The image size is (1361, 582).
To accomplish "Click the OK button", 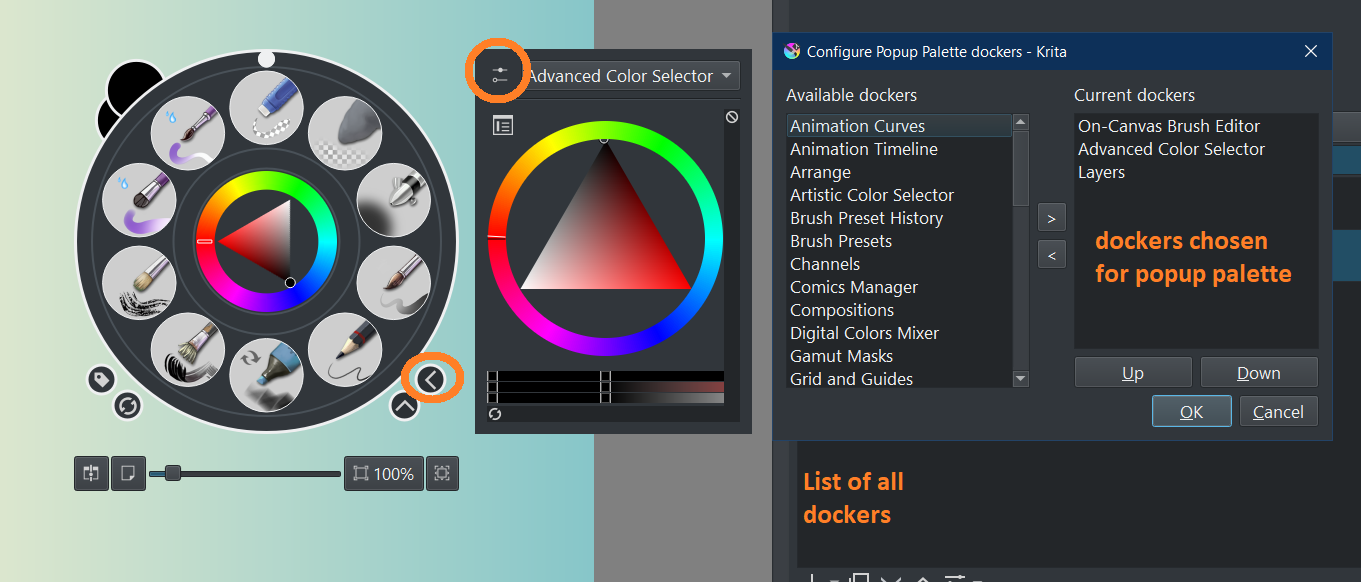I will [x=1191, y=411].
